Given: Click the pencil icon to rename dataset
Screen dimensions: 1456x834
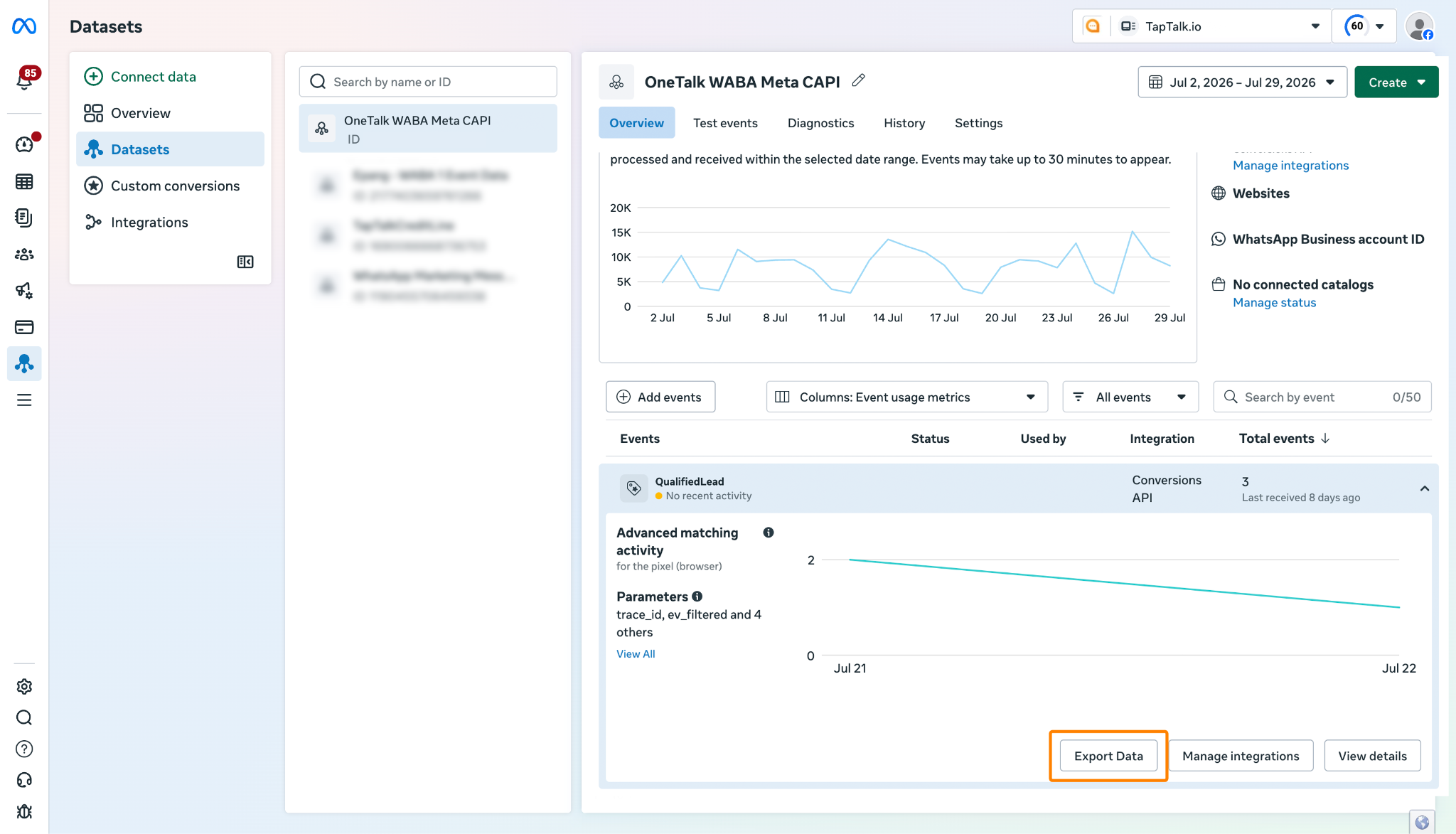Looking at the screenshot, I should pyautogui.click(x=859, y=80).
